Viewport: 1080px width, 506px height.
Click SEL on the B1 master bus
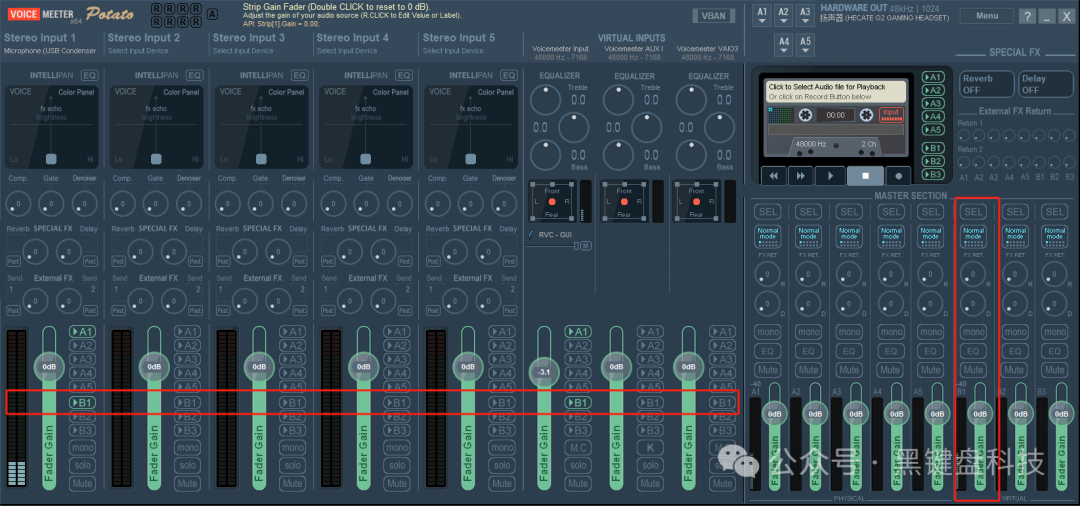pyautogui.click(x=973, y=212)
